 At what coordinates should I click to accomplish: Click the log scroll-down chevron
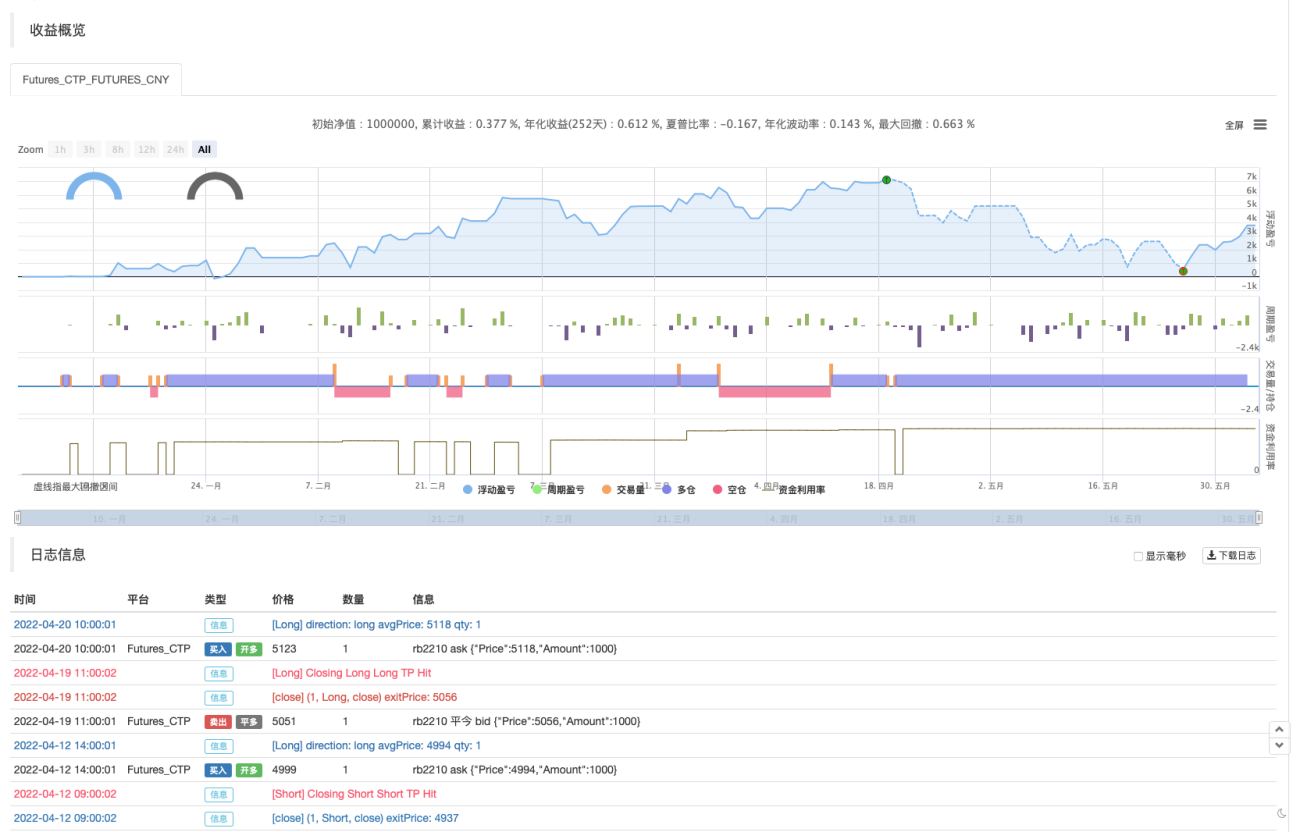pyautogui.click(x=1278, y=746)
